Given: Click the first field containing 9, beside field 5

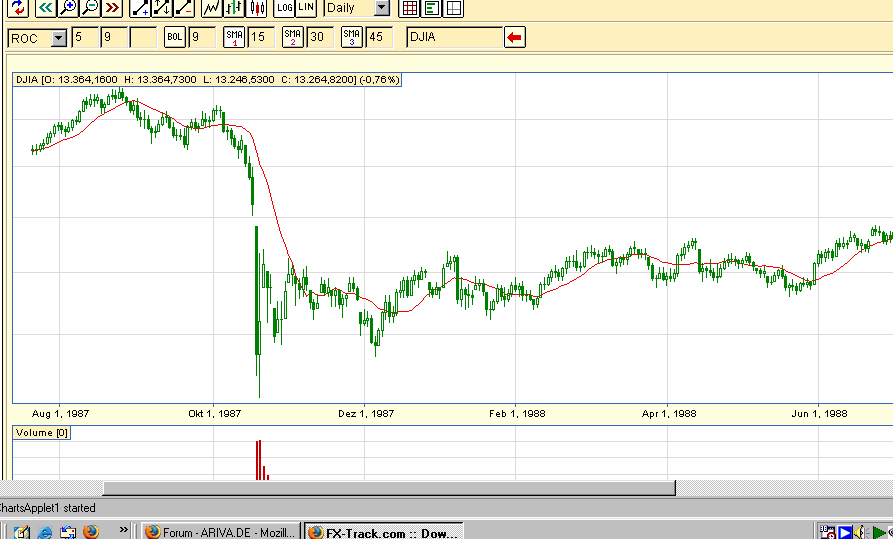Looking at the screenshot, I should 114,38.
